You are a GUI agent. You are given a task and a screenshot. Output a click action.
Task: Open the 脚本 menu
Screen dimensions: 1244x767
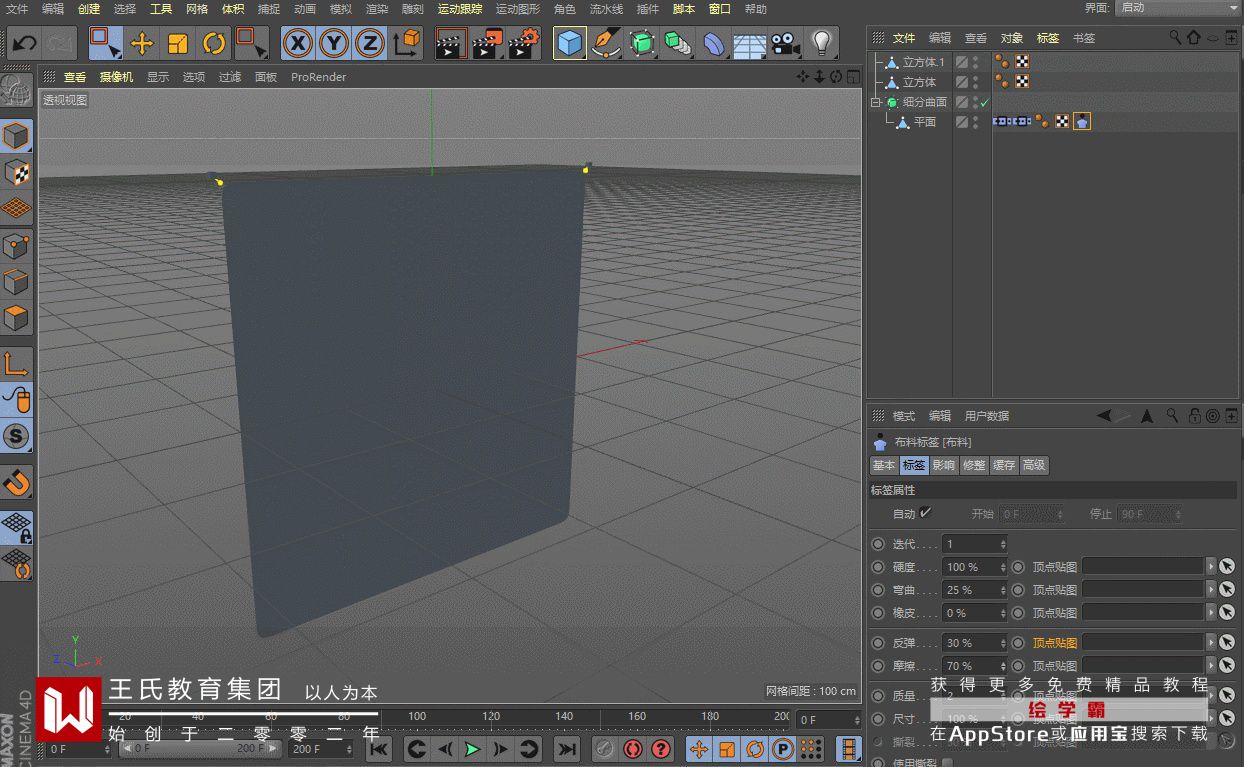(684, 9)
